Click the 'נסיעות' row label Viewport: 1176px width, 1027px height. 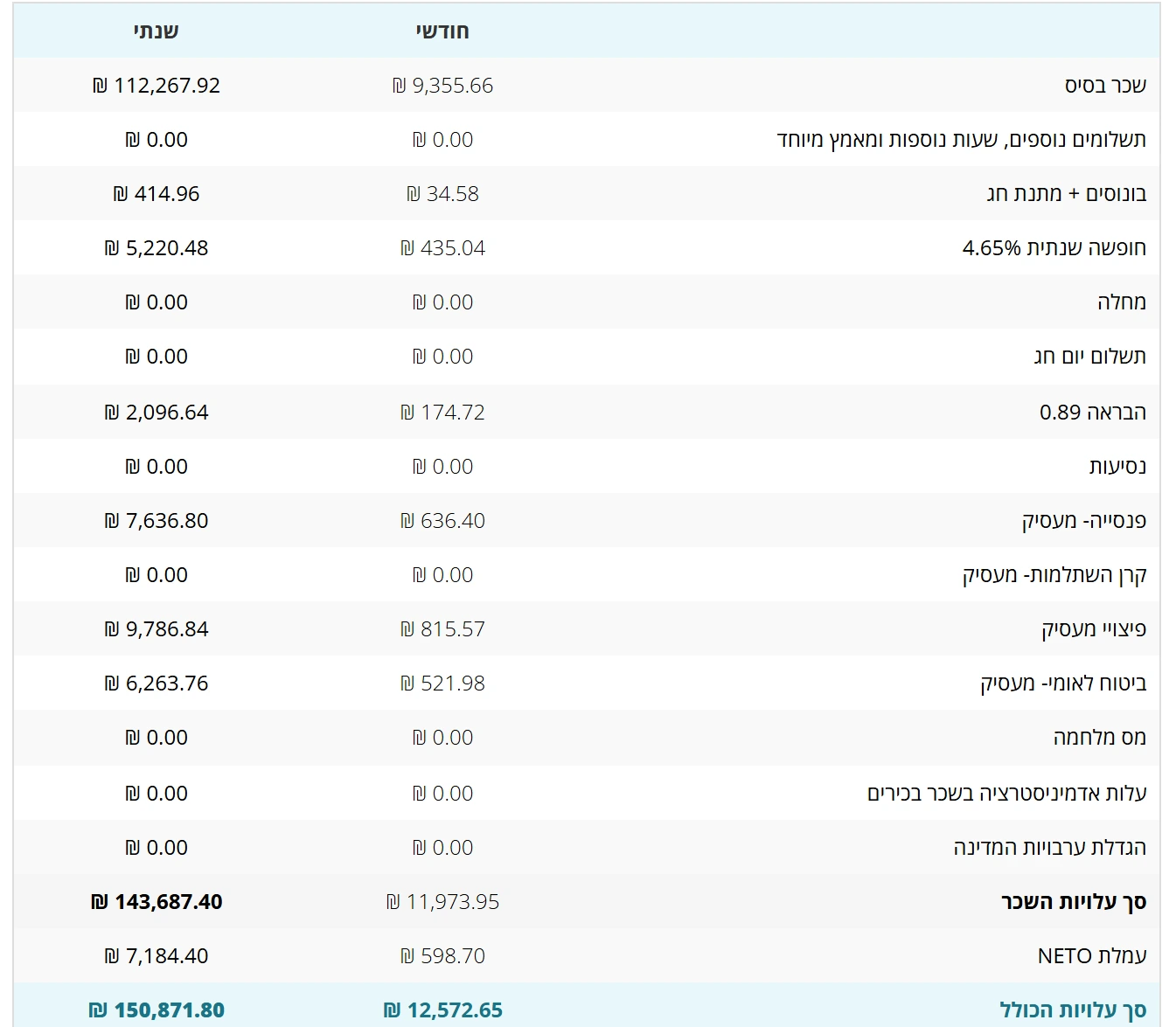pyautogui.click(x=1117, y=467)
